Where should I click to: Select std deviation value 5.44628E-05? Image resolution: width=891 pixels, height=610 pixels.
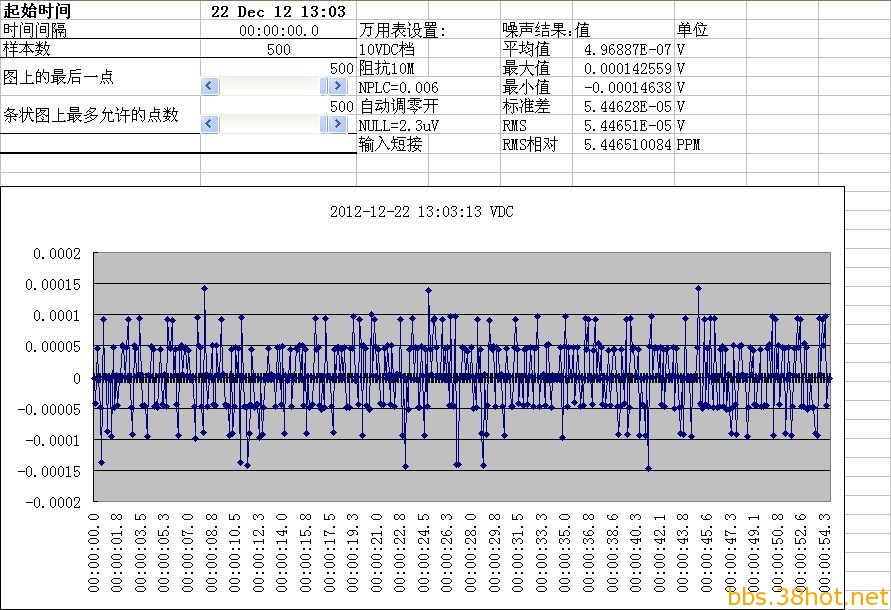(623, 106)
